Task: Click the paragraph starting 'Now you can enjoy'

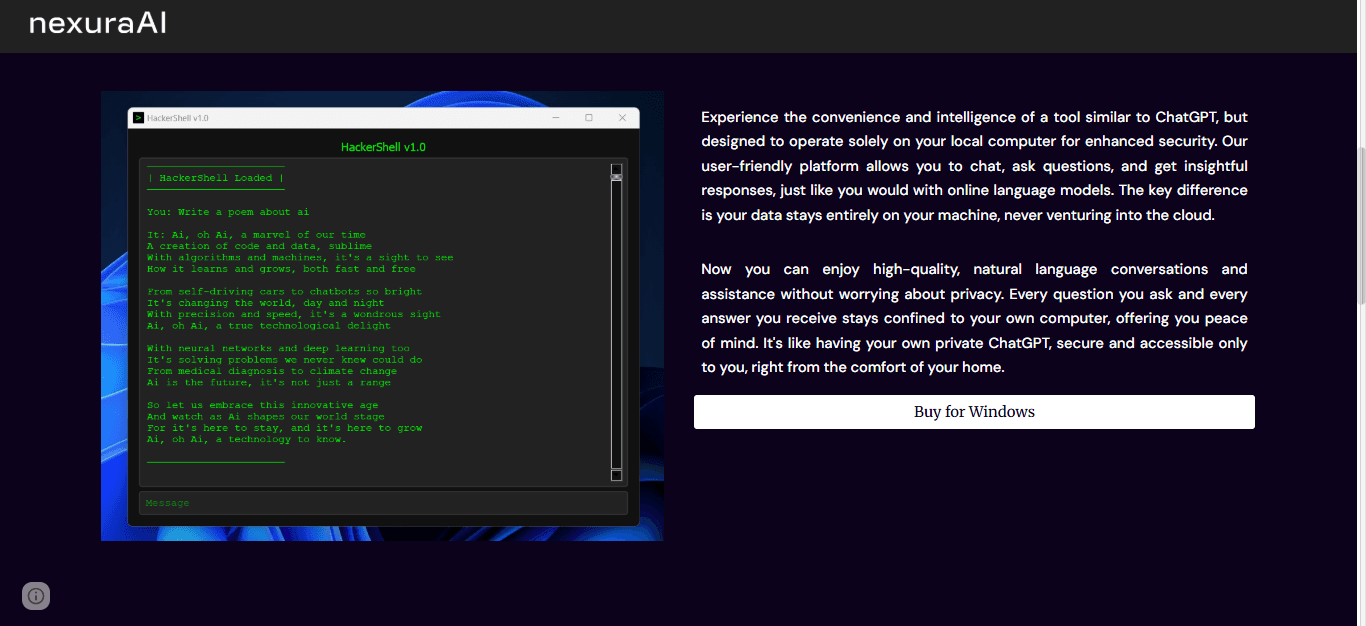Action: click(x=974, y=318)
